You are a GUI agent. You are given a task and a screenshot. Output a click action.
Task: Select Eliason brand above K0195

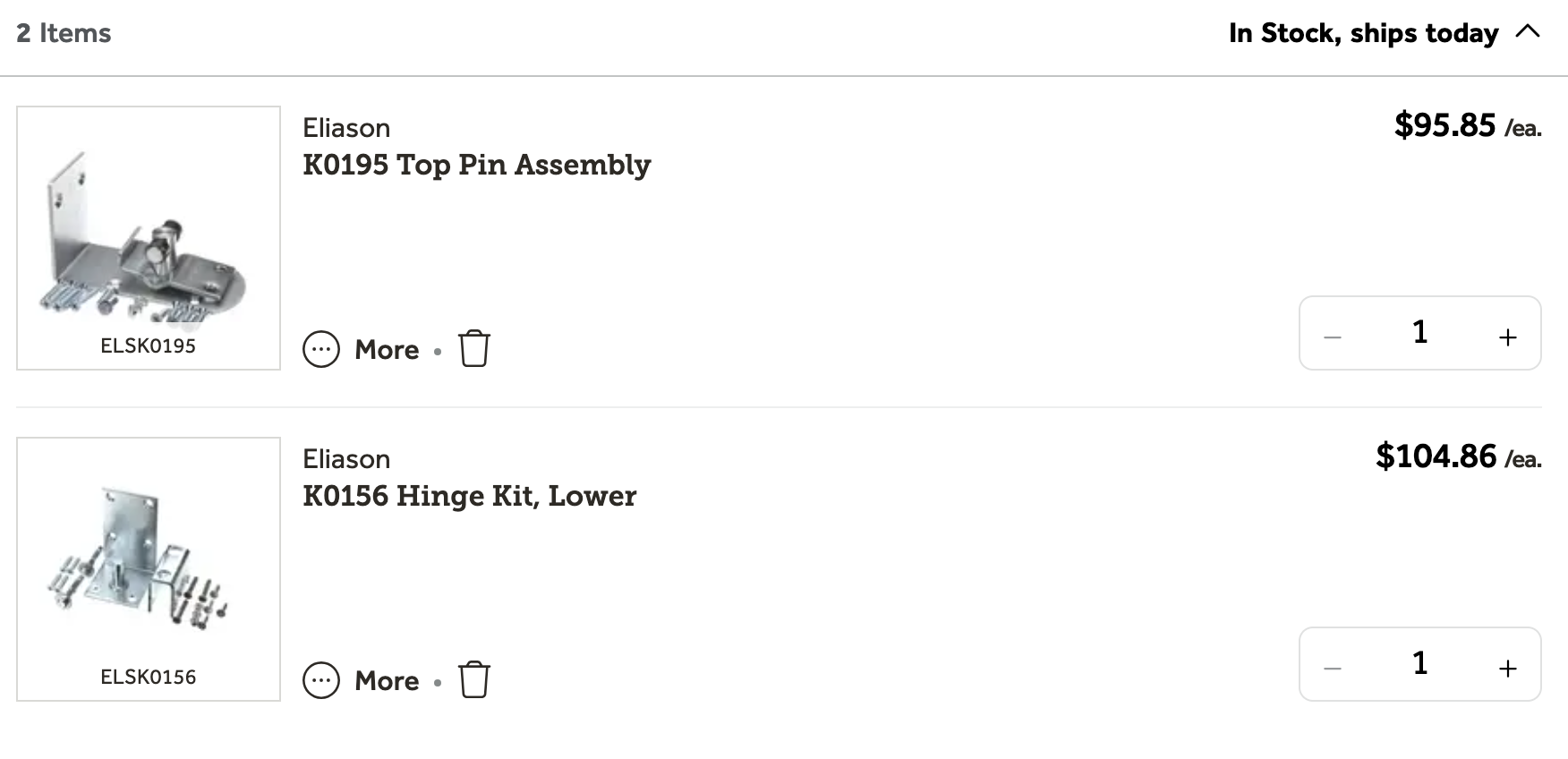[346, 128]
